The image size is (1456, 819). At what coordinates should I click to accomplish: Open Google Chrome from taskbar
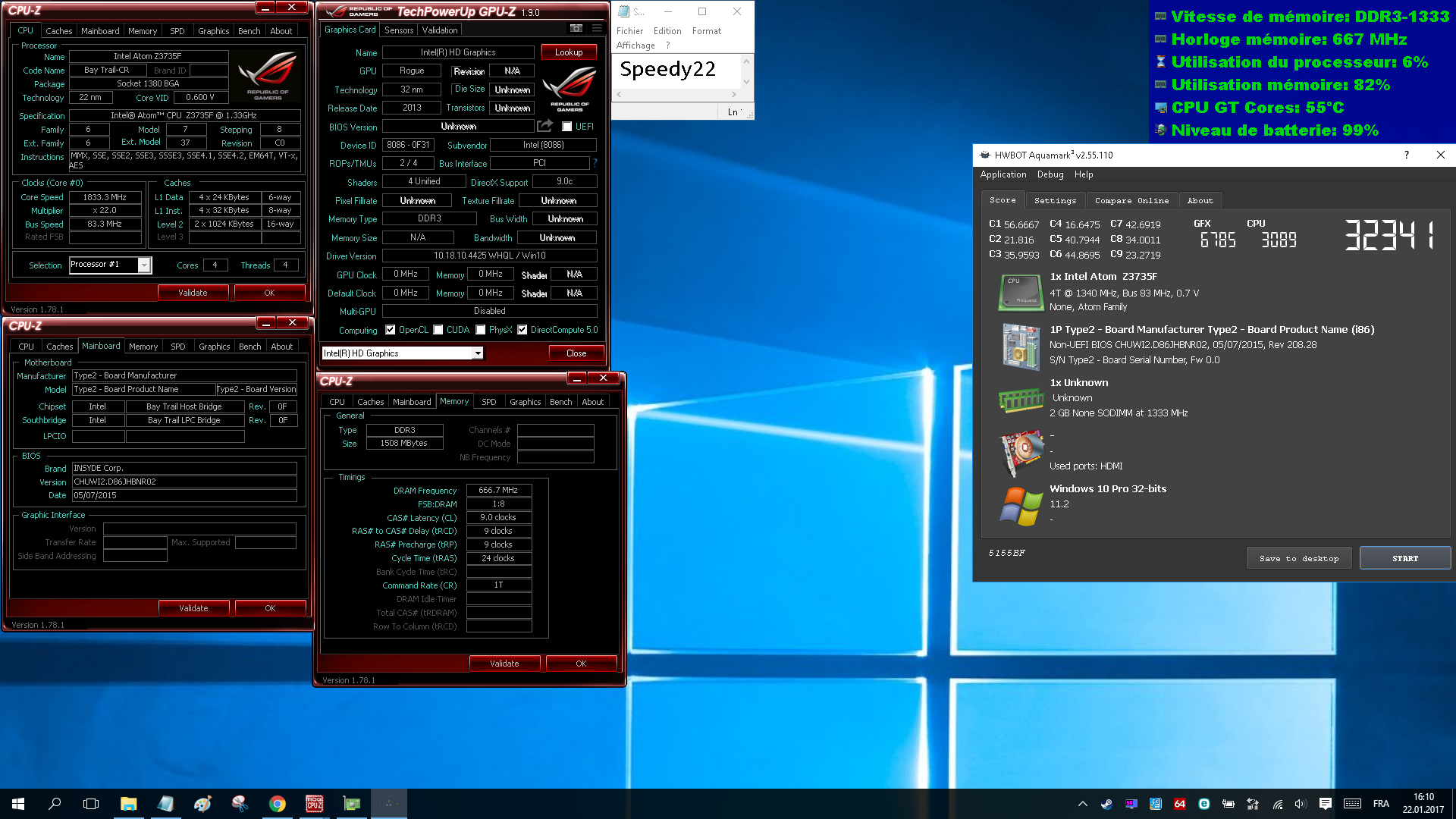[x=277, y=804]
